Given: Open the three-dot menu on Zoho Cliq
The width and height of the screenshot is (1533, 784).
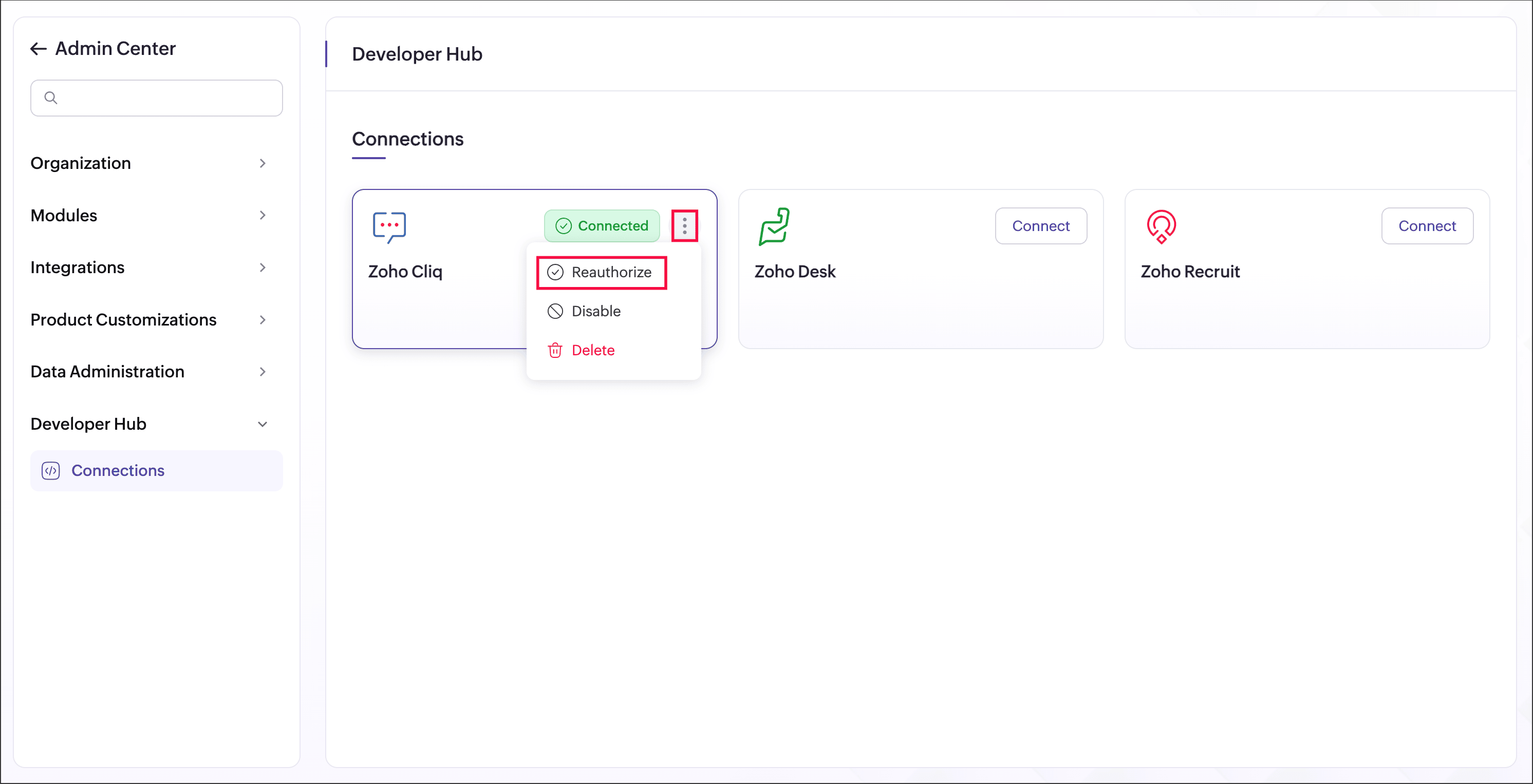Looking at the screenshot, I should pyautogui.click(x=684, y=226).
